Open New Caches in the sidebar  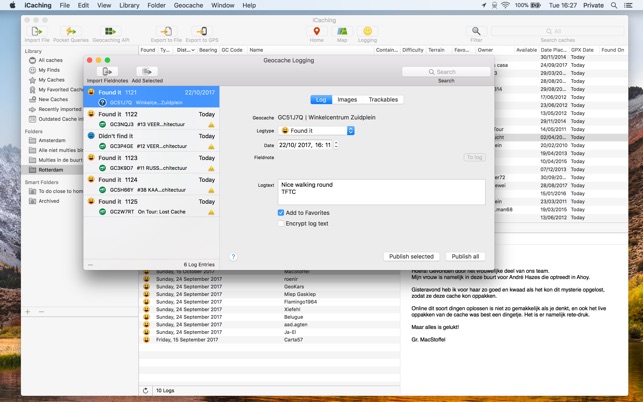click(53, 100)
